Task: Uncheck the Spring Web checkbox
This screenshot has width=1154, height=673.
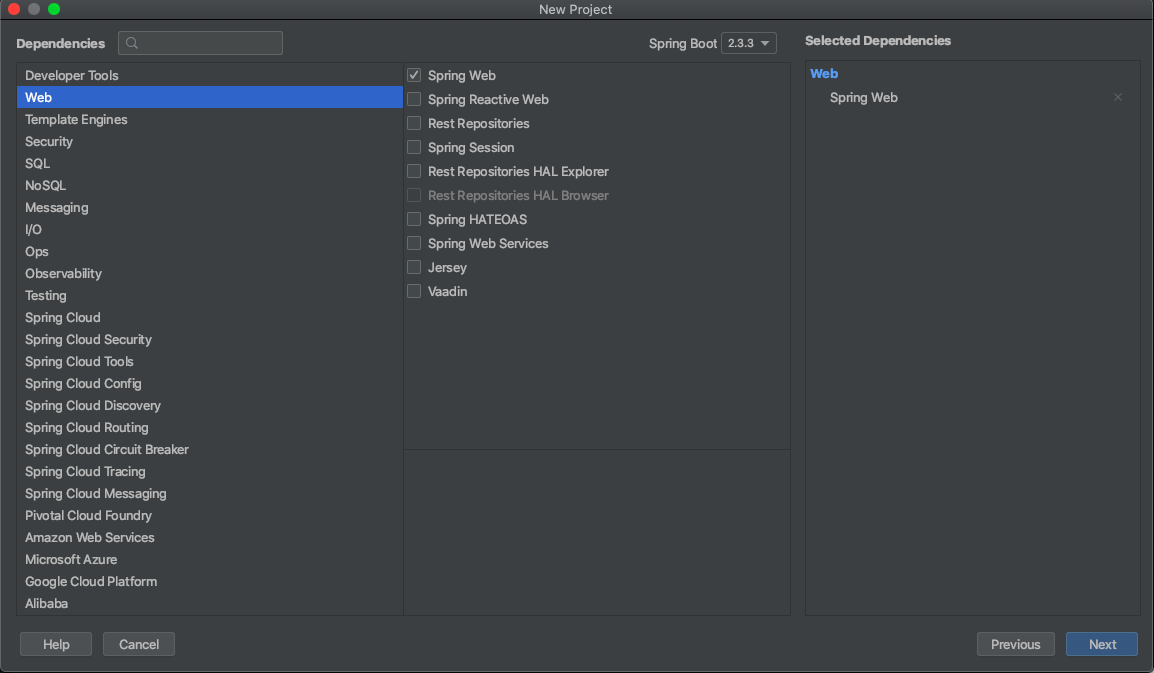Action: tap(414, 75)
